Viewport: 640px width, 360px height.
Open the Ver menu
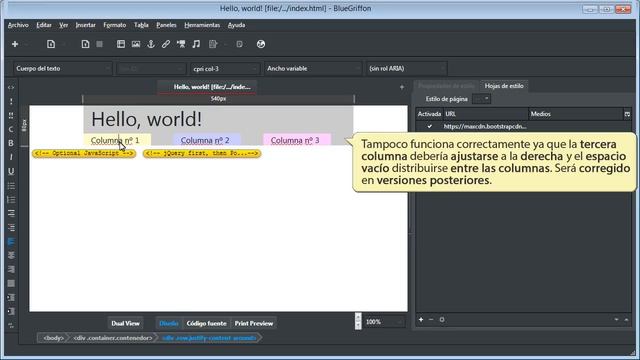[63, 25]
